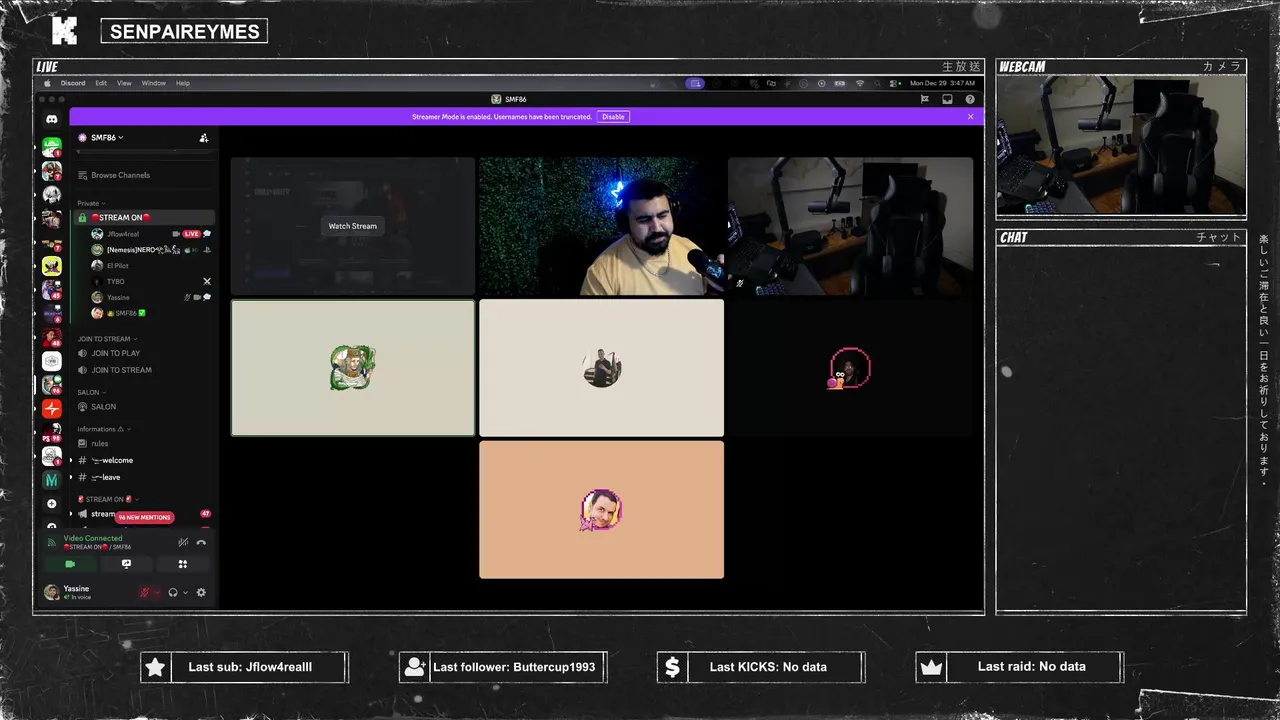The image size is (1280, 720).
Task: Select the green-bordered speaking participant tile
Action: tap(353, 368)
